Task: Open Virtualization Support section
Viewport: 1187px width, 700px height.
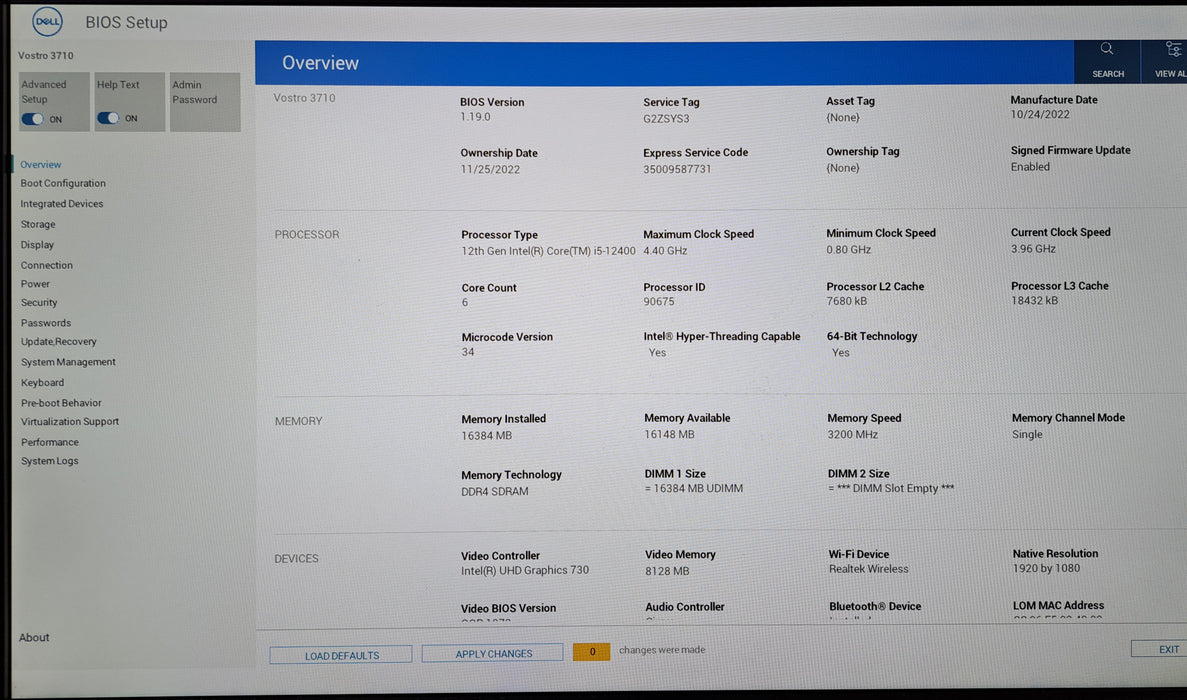Action: [70, 422]
